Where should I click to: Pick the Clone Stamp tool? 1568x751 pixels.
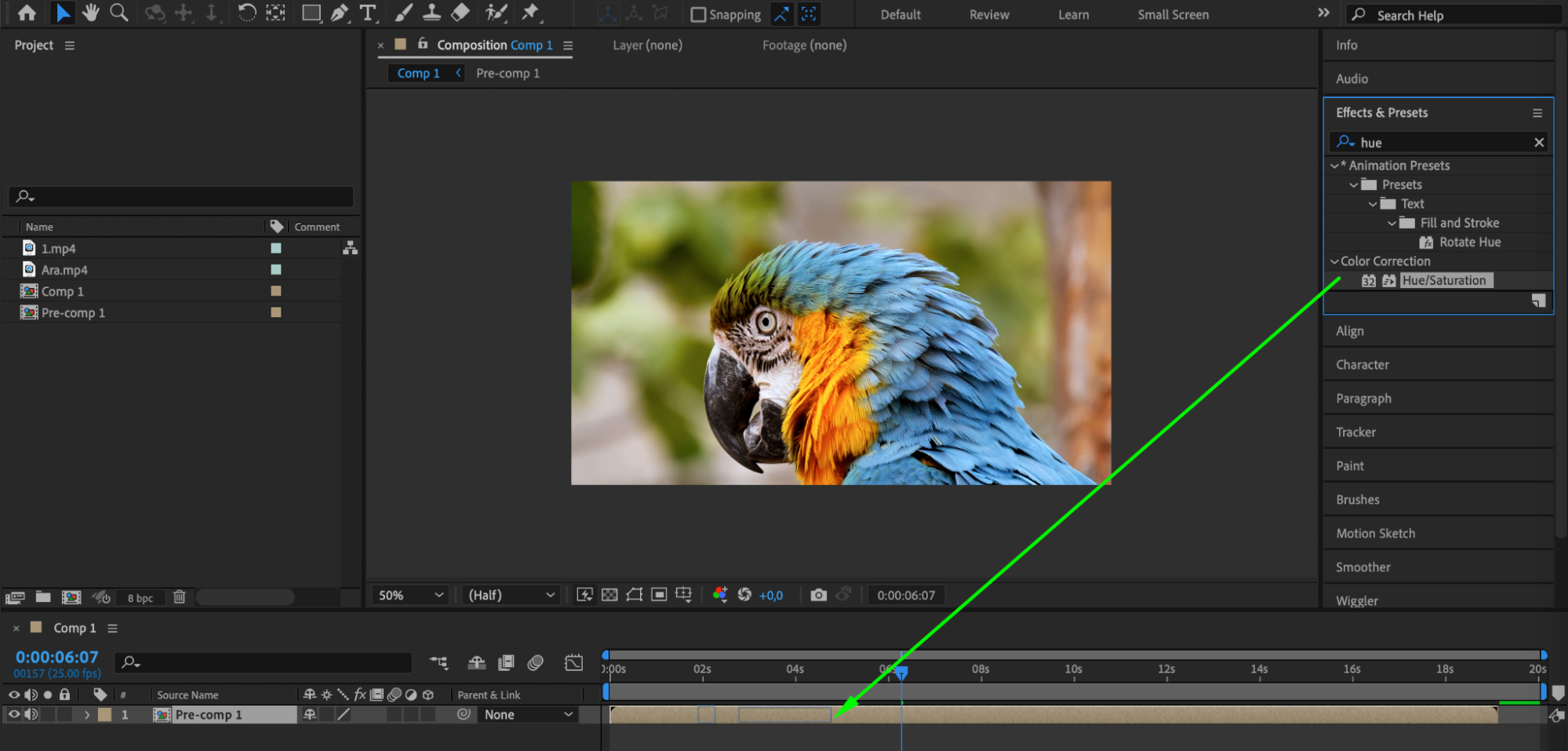click(431, 13)
